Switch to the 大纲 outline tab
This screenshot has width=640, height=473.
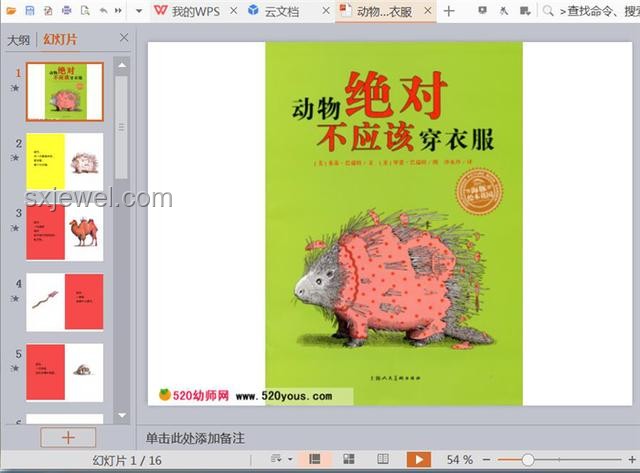click(18, 40)
